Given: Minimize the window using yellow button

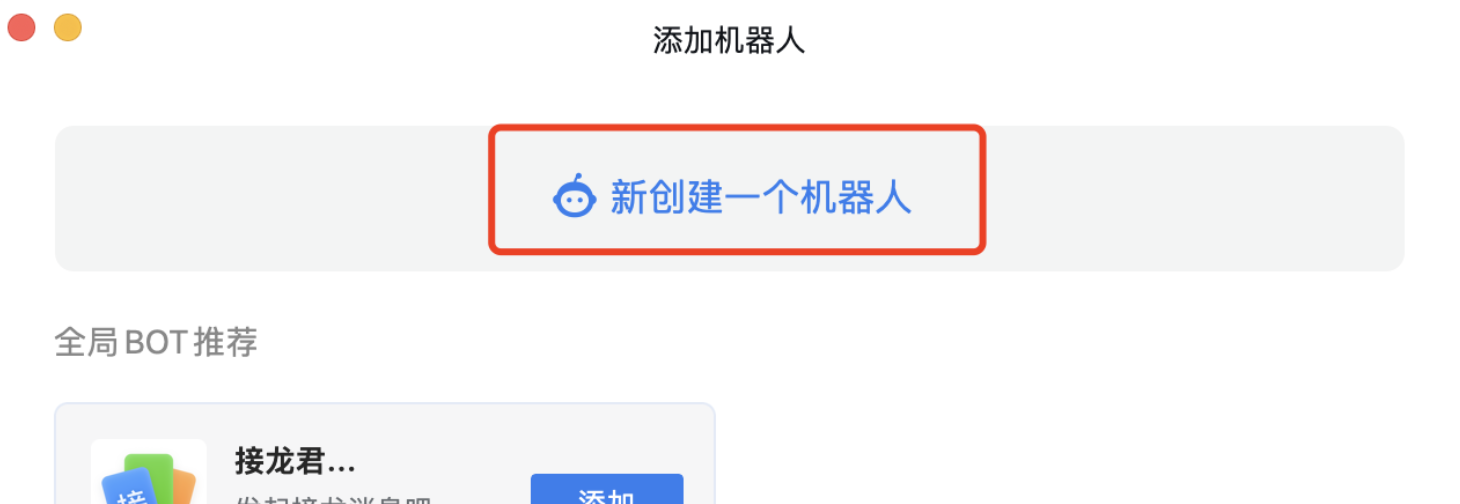Looking at the screenshot, I should 67,28.
